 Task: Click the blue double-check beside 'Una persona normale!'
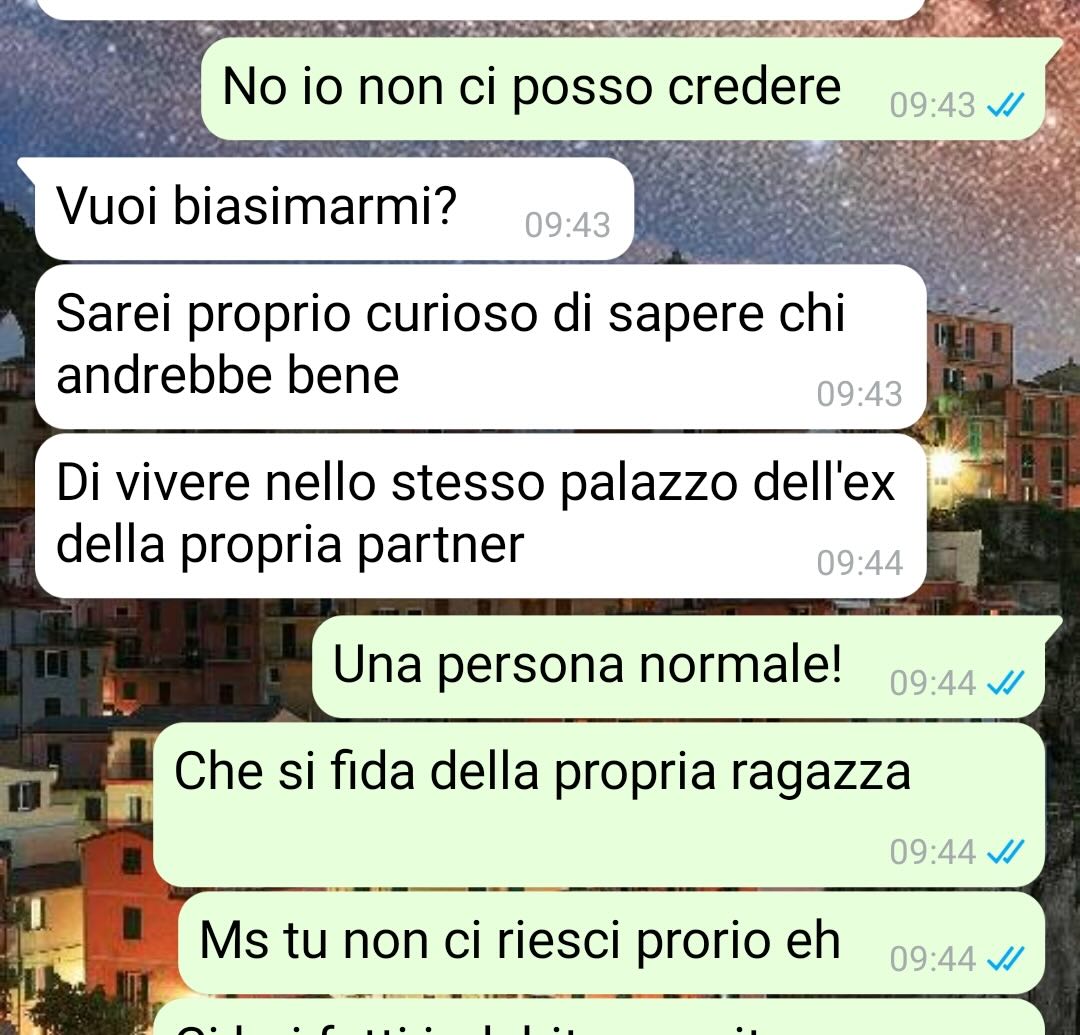[x=1005, y=683]
